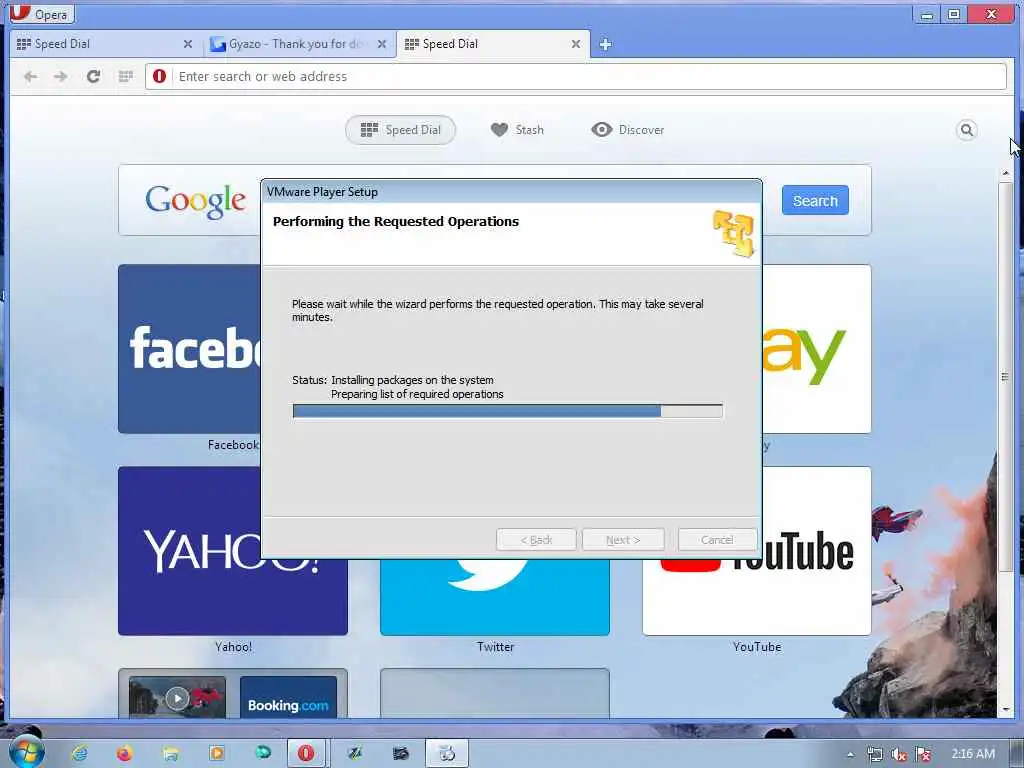Click the Twitter label under tile
Image resolution: width=1024 pixels, height=768 pixels.
click(x=495, y=647)
